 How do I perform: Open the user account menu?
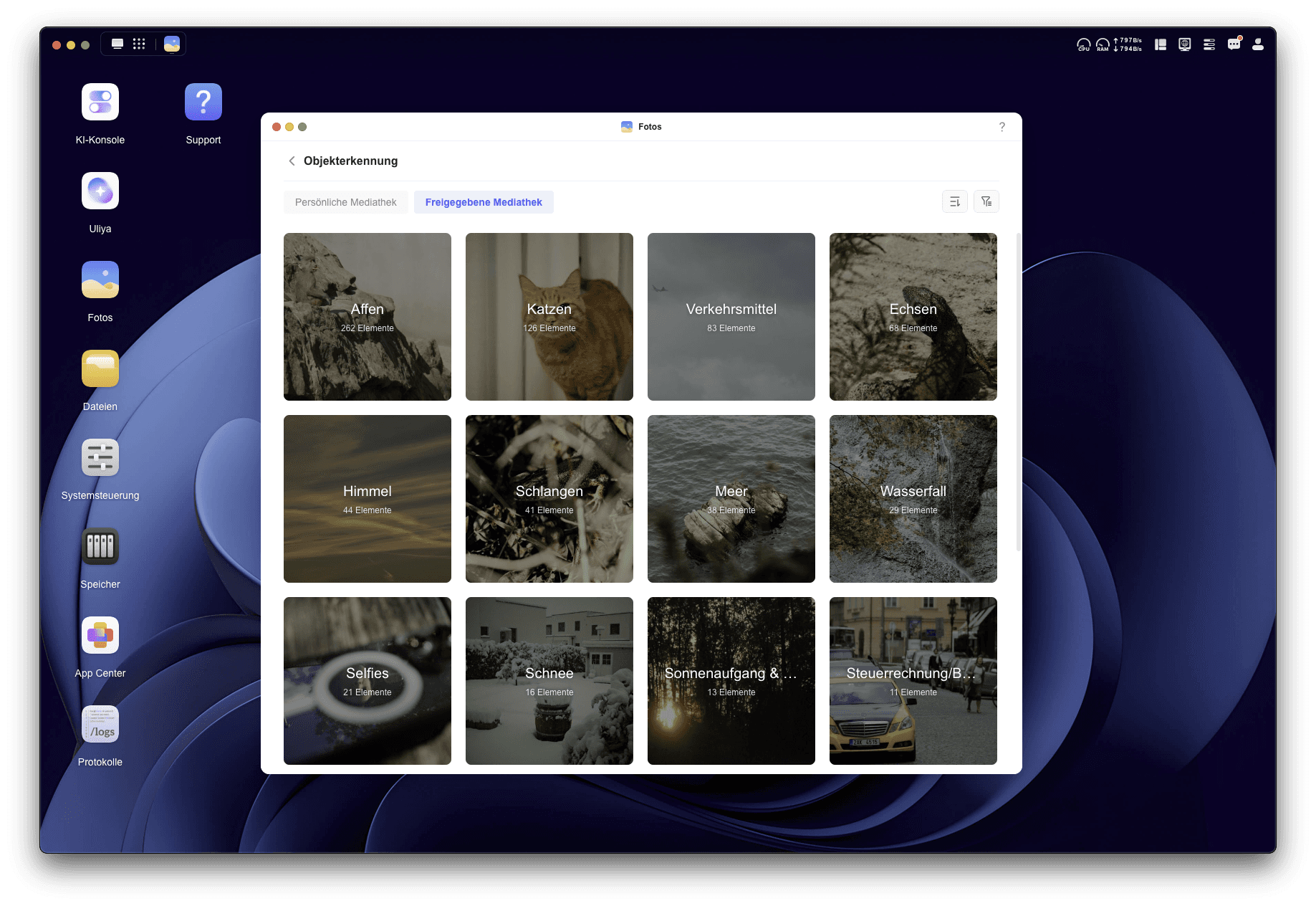point(1258,44)
